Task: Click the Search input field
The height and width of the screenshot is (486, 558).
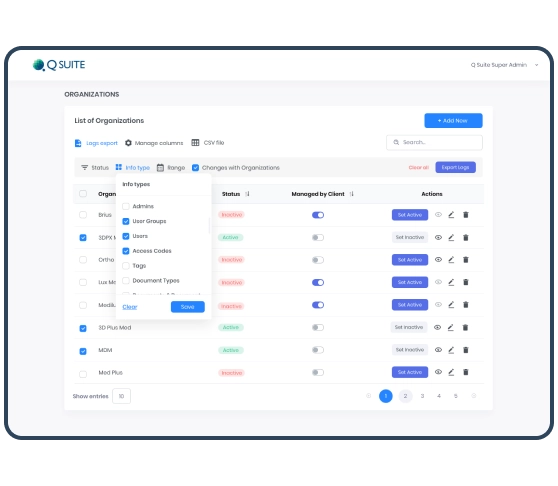Action: pyautogui.click(x=434, y=142)
